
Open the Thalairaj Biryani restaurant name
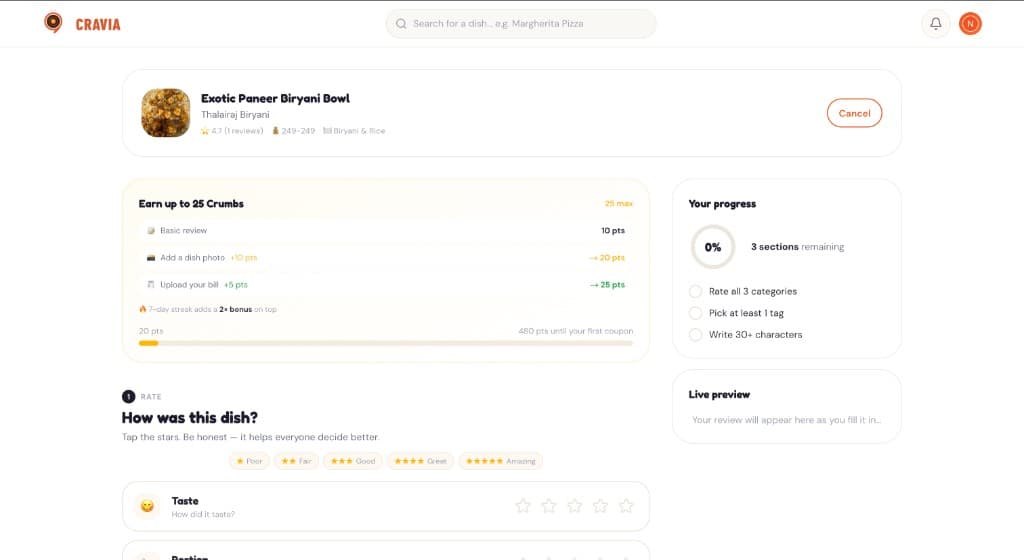[235, 115]
